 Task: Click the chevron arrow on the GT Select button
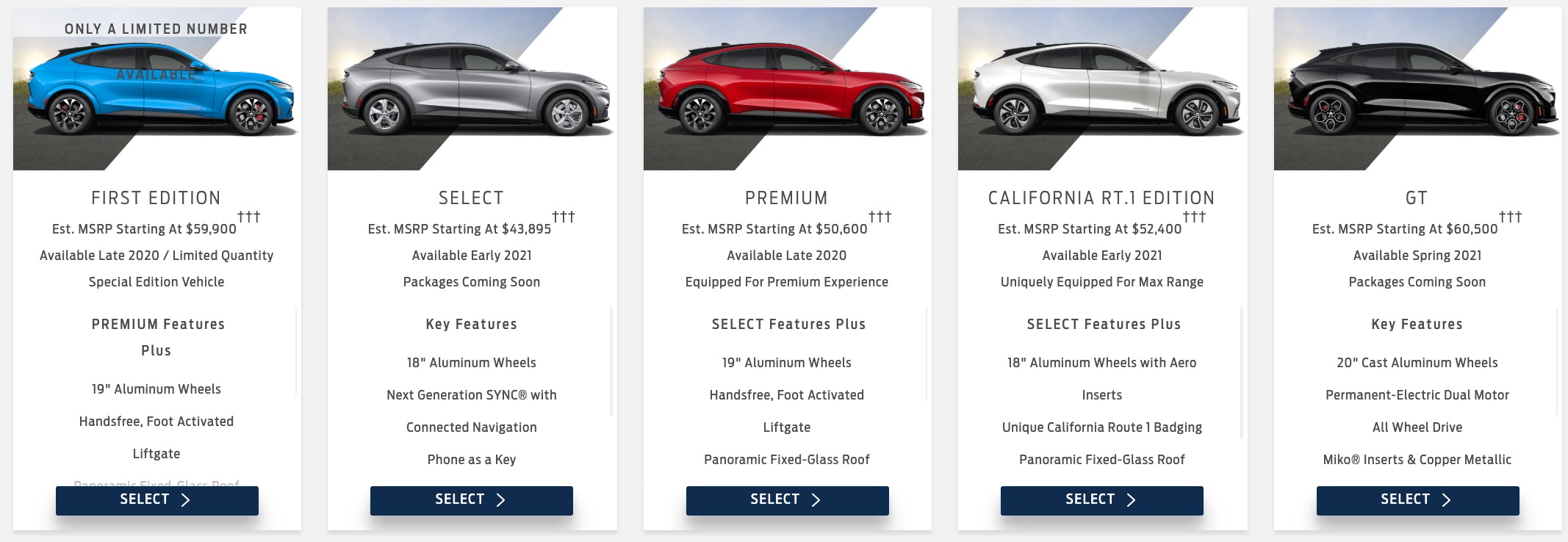1447,500
